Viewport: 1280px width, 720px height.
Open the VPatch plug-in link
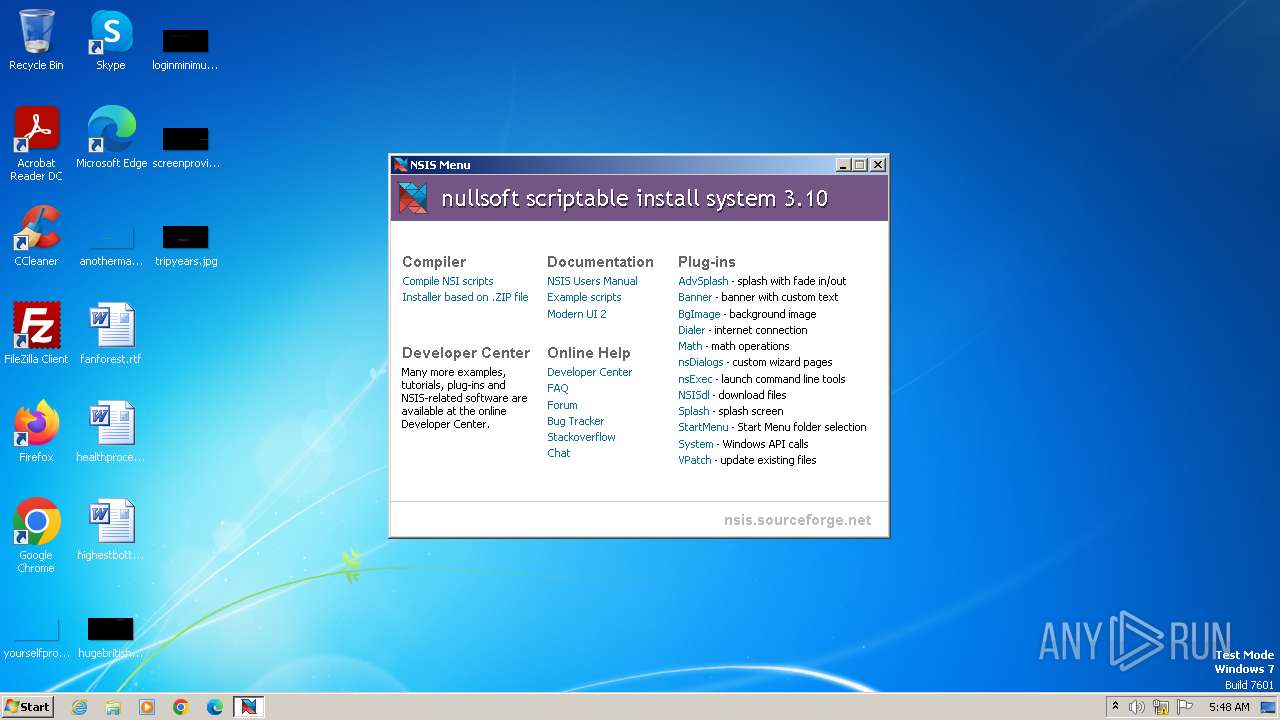(695, 460)
